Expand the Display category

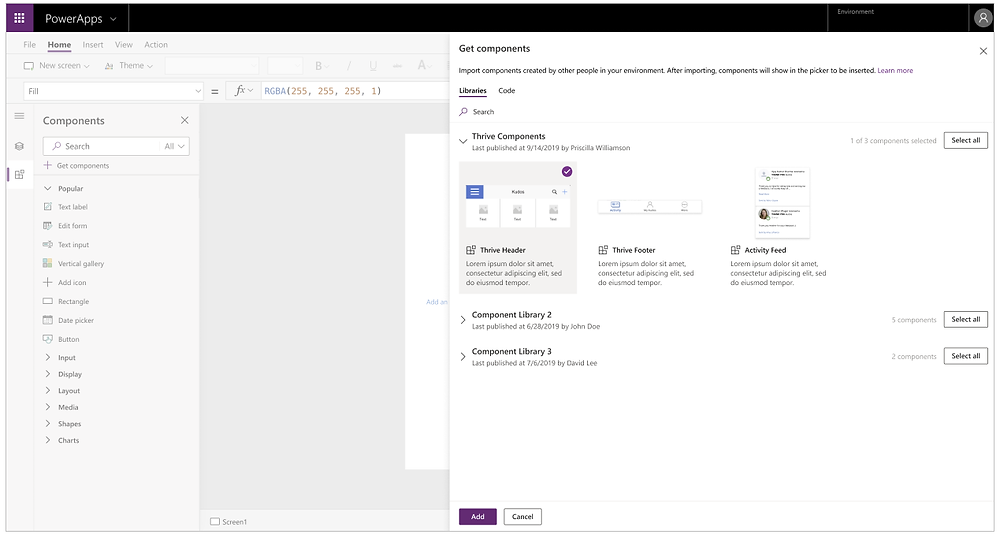47,374
